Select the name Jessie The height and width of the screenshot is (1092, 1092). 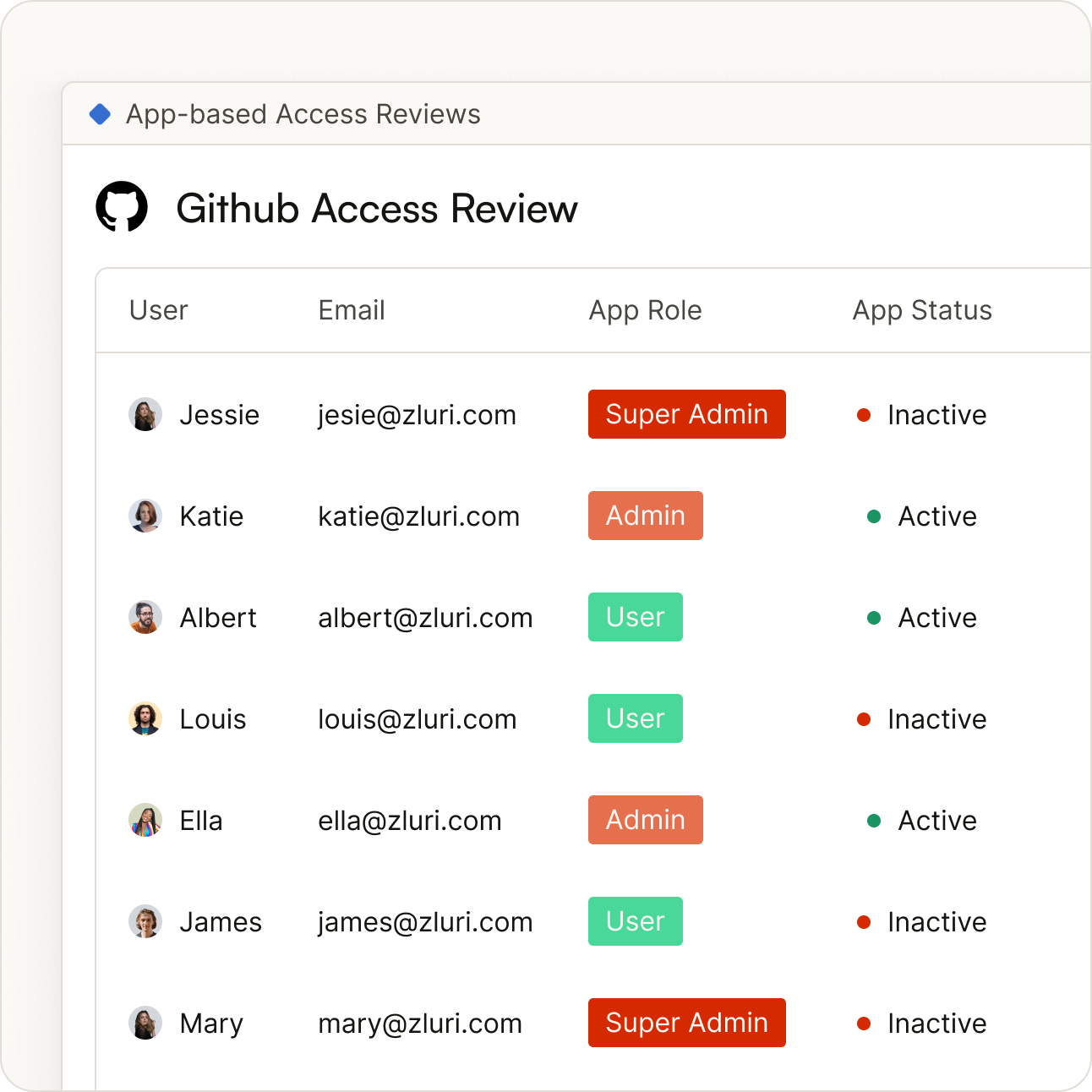220,415
